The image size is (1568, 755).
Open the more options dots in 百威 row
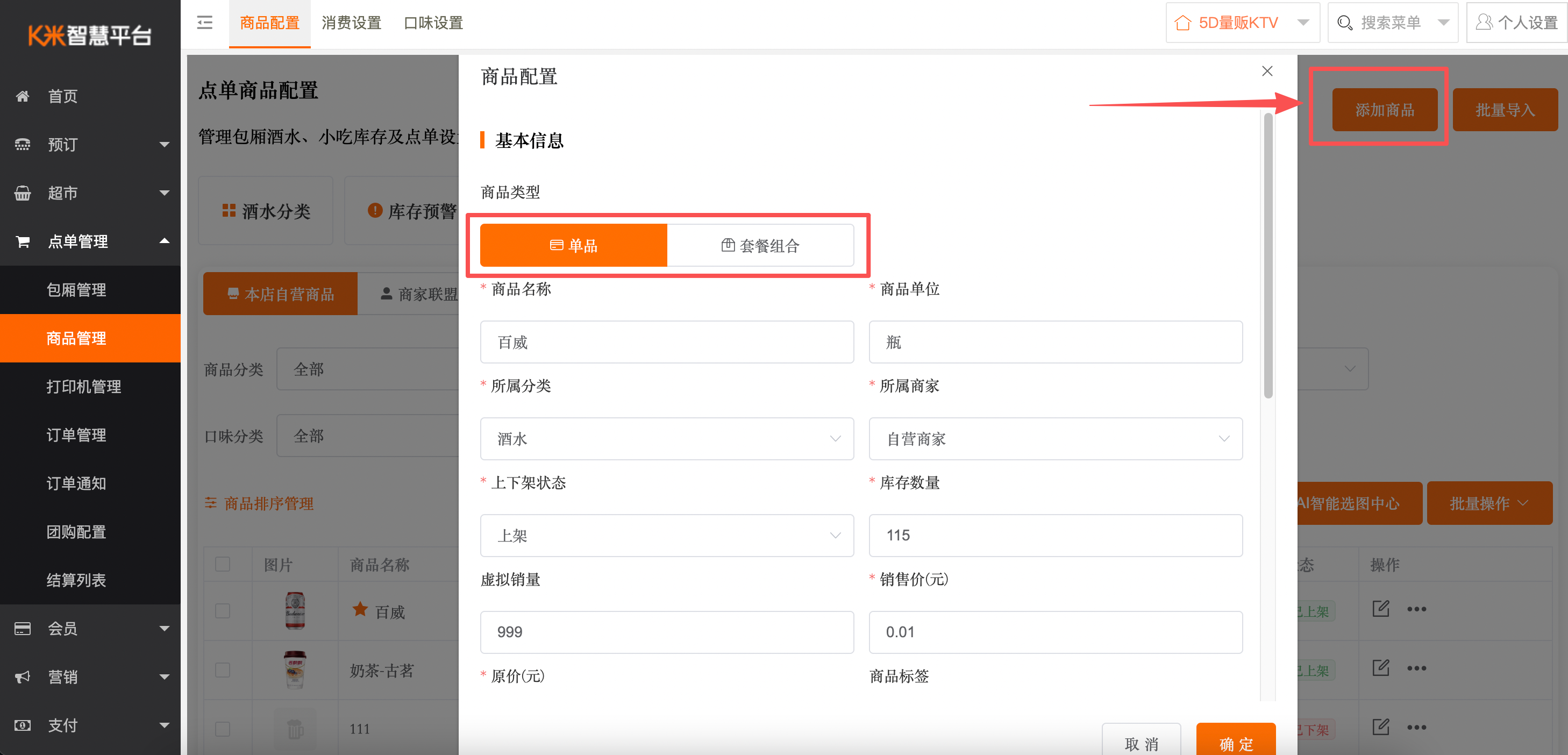pyautogui.click(x=1416, y=609)
